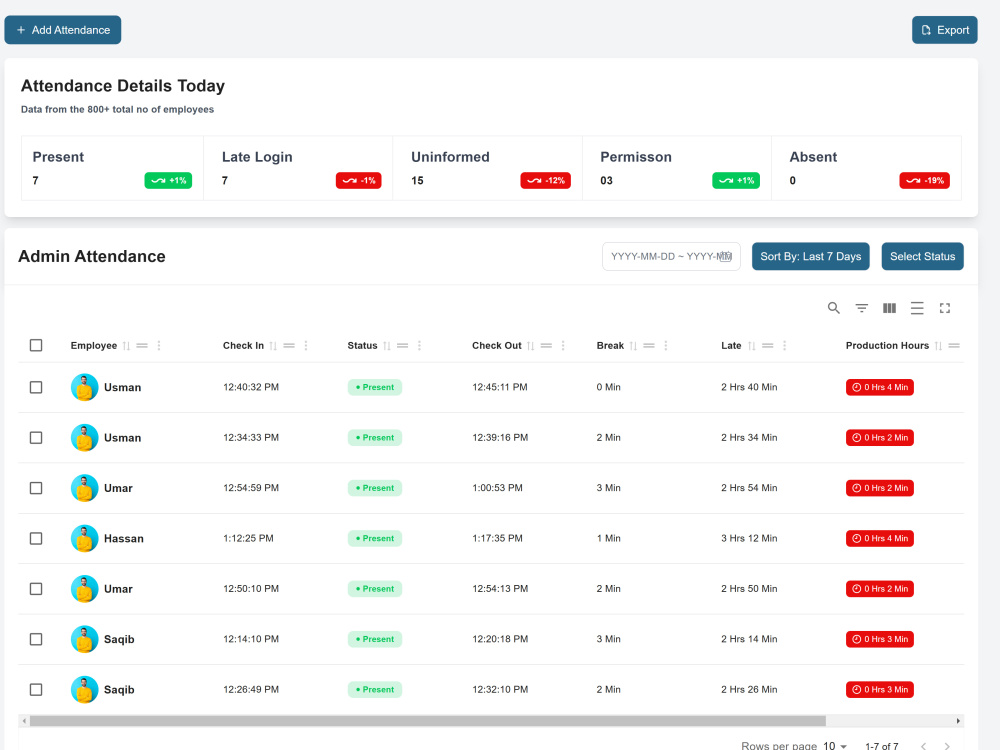The image size is (1000, 750).
Task: Grab Late column drag handle
Action: [x=768, y=346]
